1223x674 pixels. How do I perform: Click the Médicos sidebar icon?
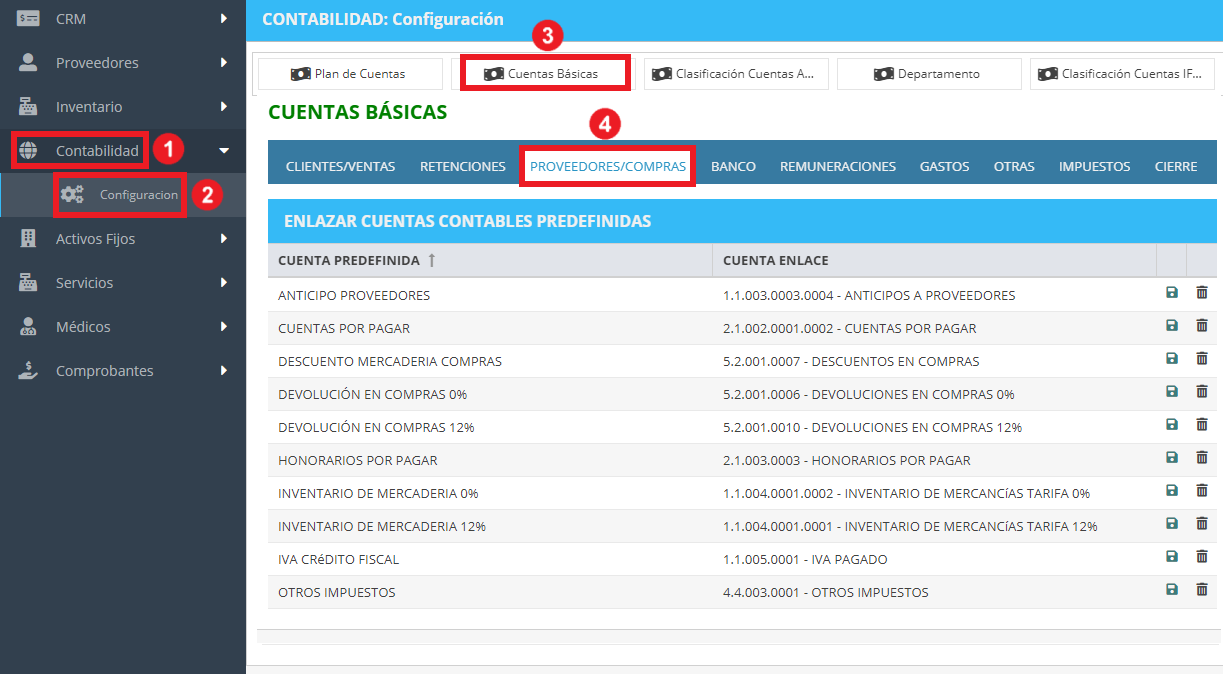tap(29, 327)
